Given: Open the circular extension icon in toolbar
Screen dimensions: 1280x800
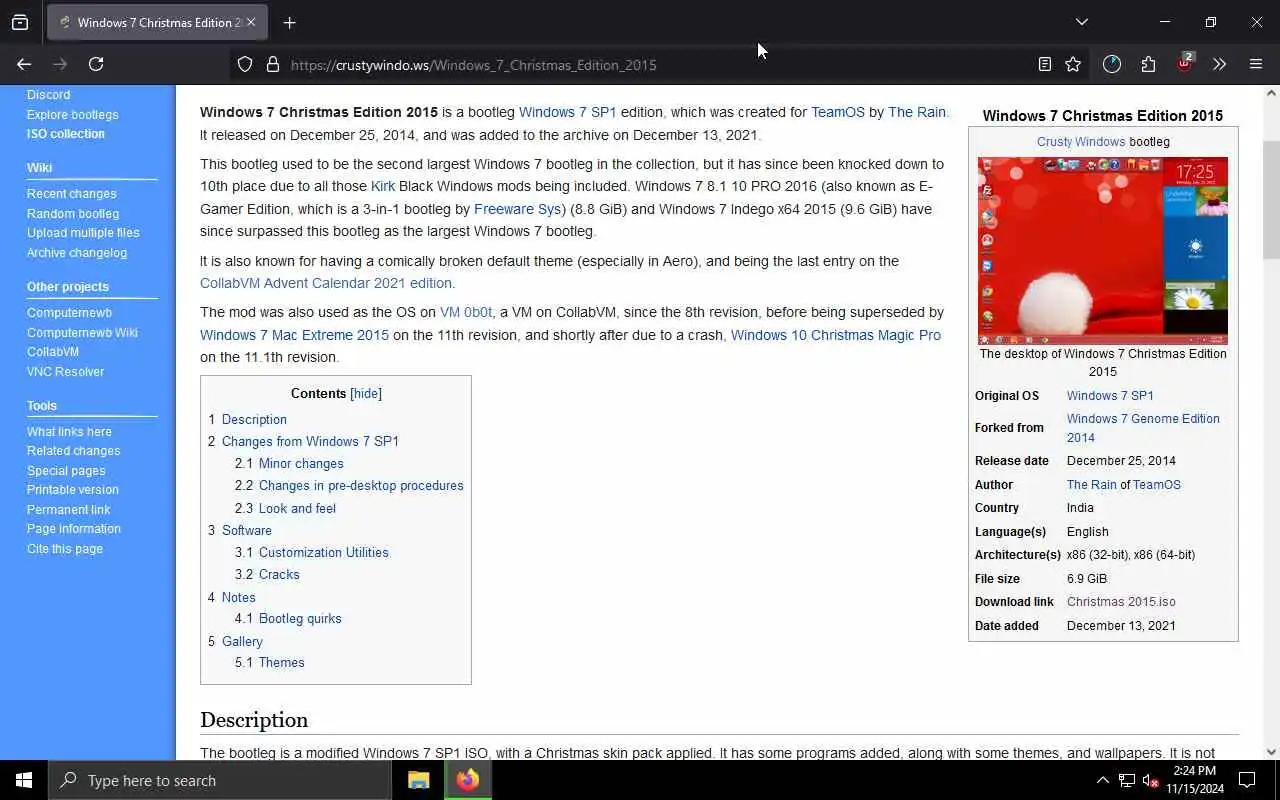Looking at the screenshot, I should point(1112,64).
